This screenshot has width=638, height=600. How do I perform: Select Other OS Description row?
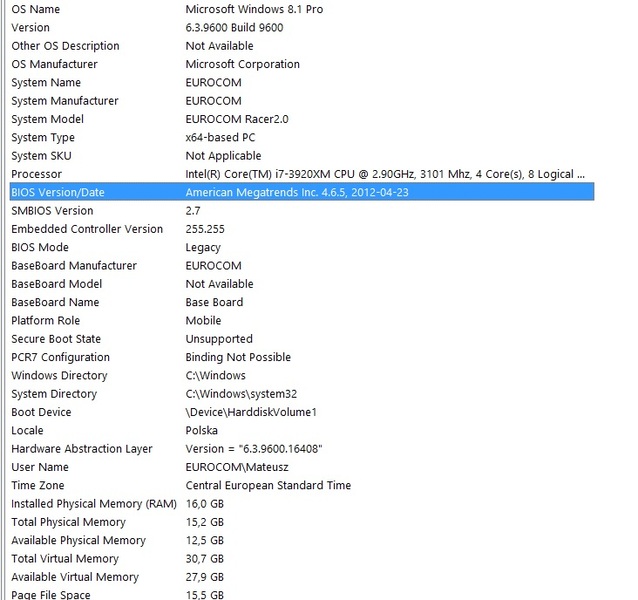click(302, 46)
